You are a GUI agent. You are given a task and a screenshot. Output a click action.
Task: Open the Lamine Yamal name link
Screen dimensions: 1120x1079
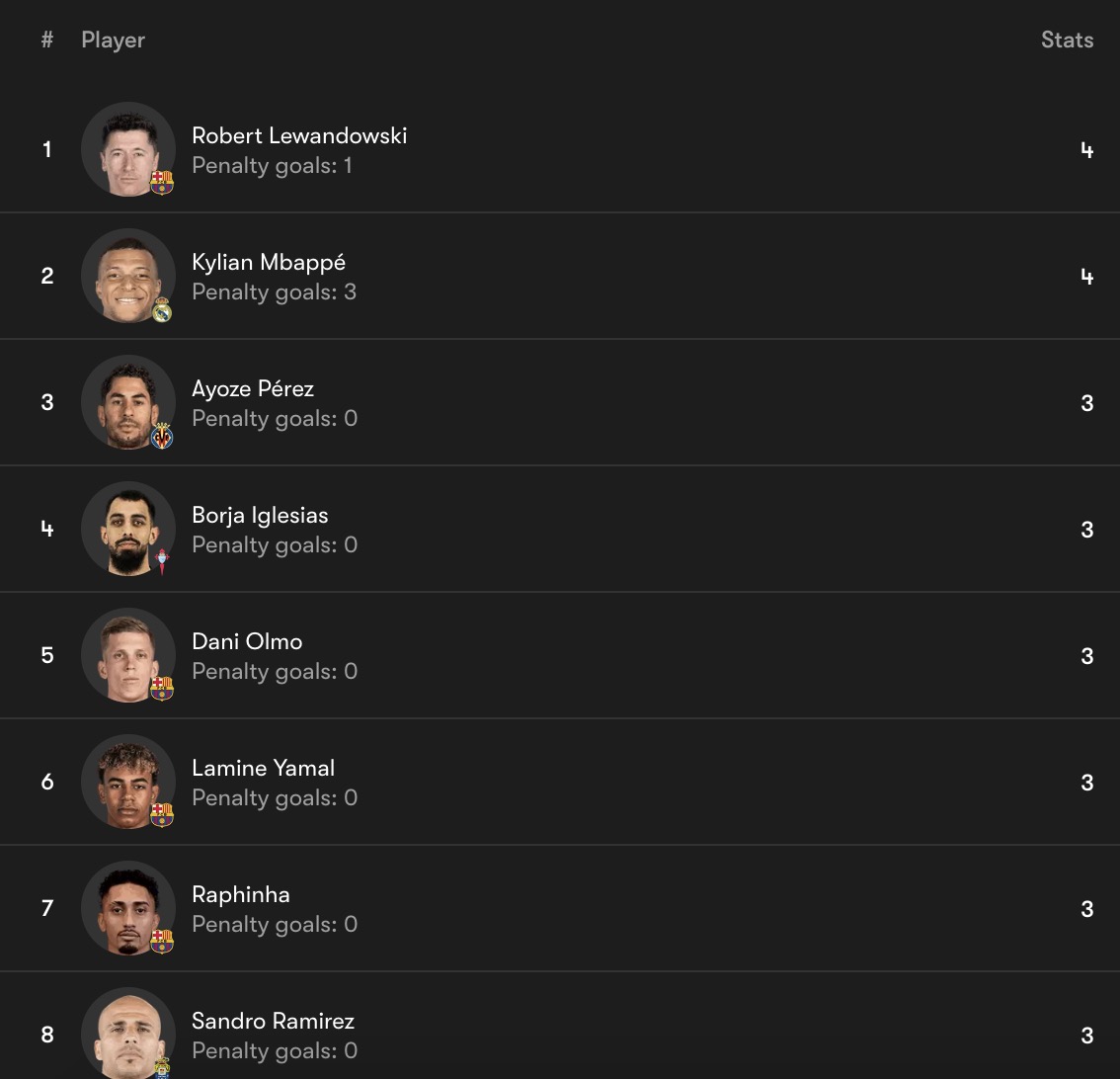(263, 769)
